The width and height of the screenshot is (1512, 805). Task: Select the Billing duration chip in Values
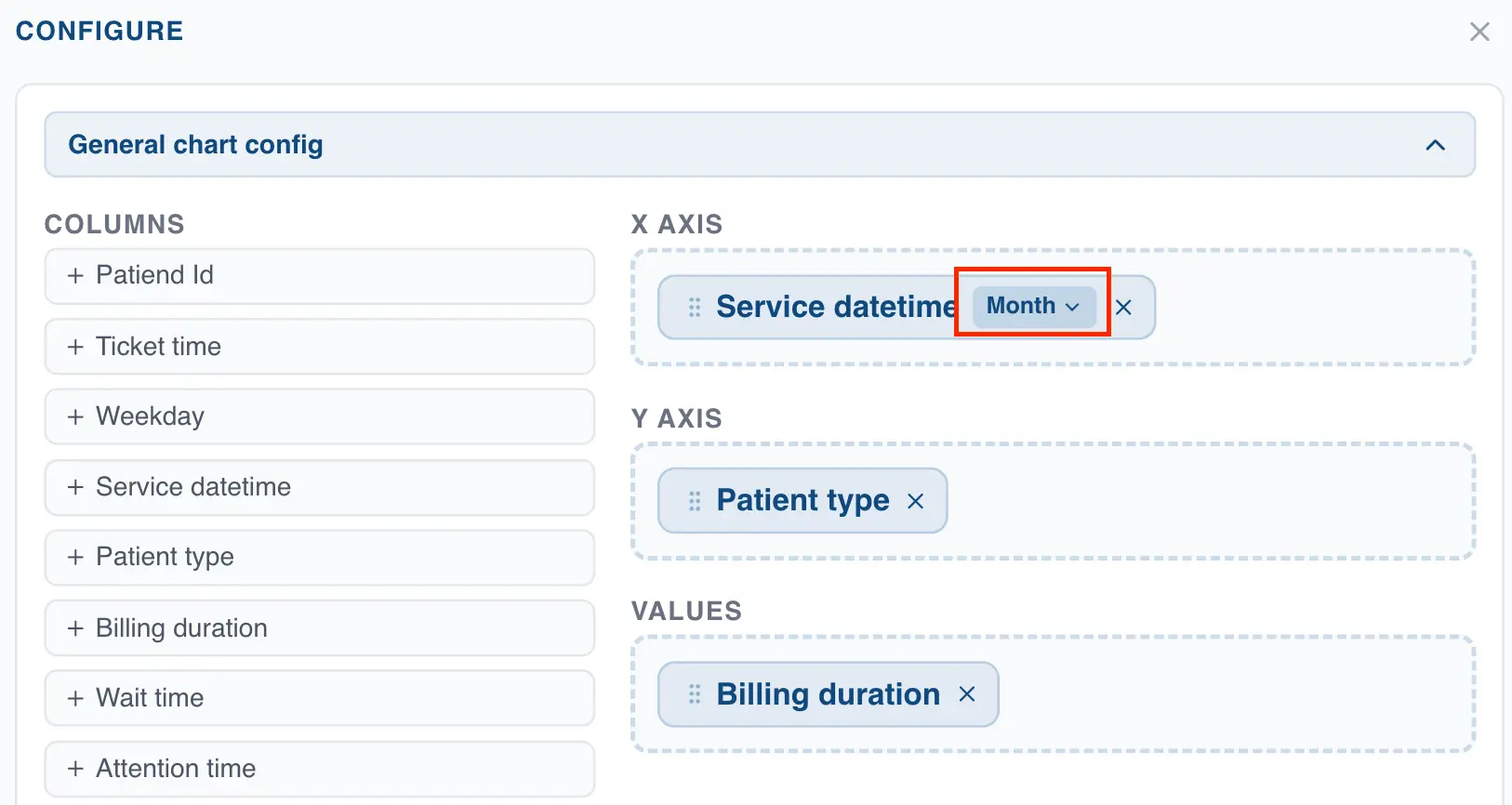pos(828,694)
